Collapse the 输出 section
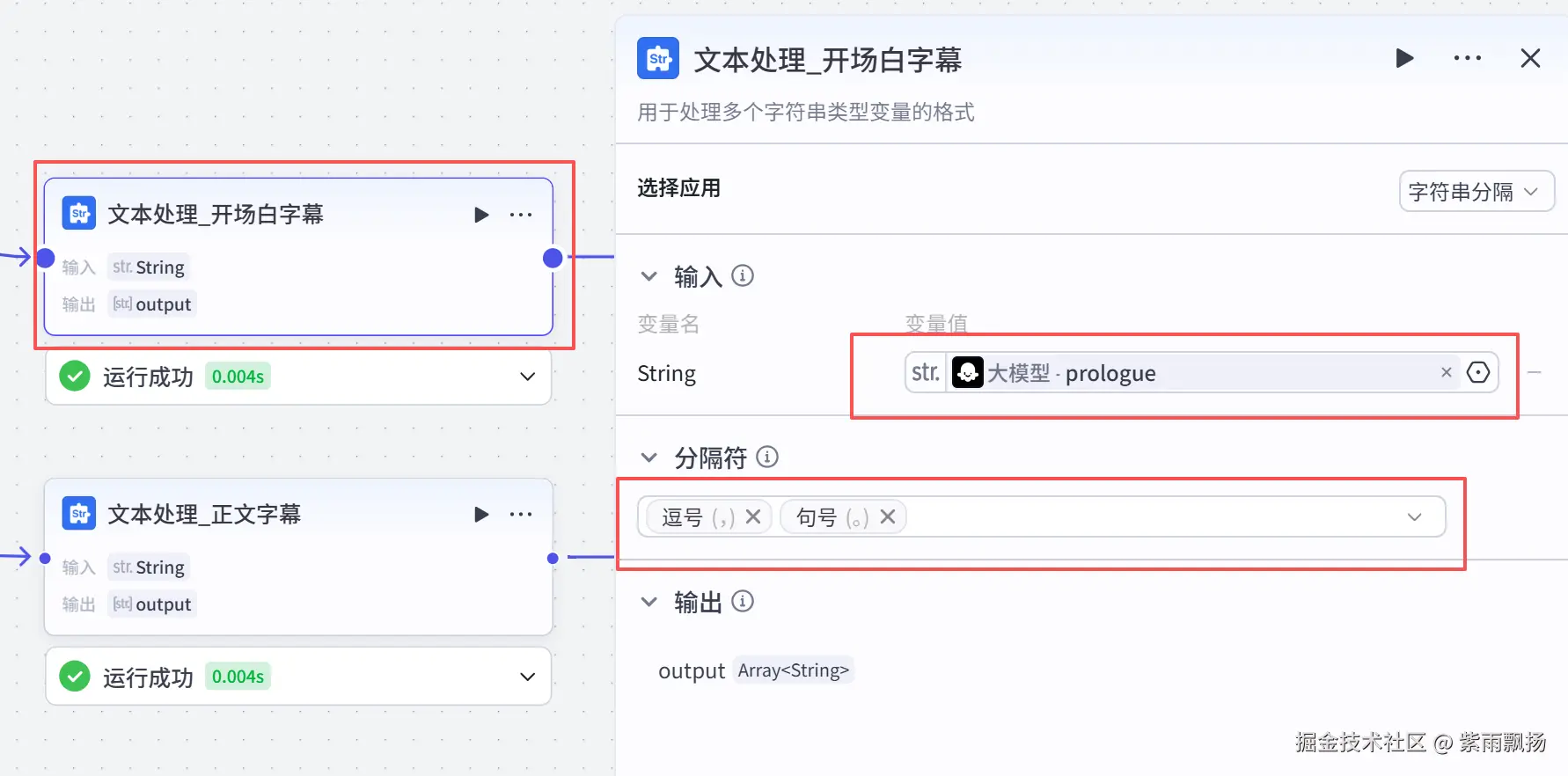 click(x=649, y=602)
